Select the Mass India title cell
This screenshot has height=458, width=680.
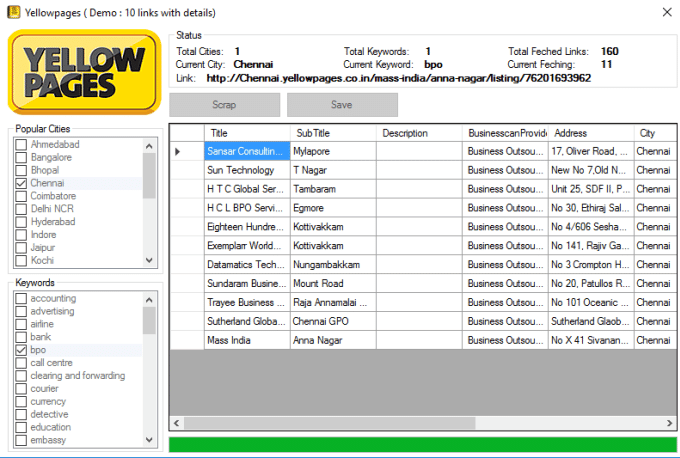tap(247, 340)
